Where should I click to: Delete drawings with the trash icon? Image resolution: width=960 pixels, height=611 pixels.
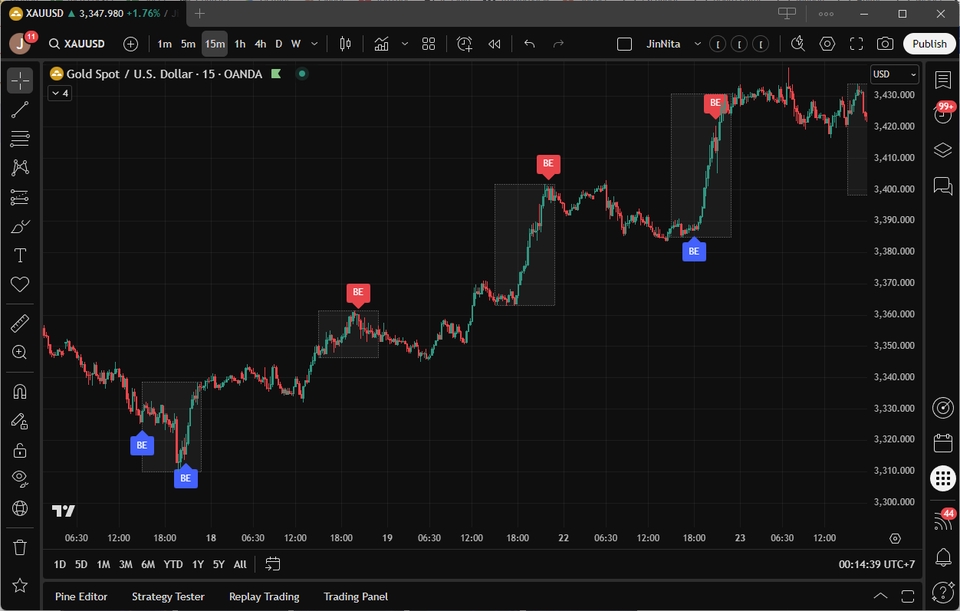(x=20, y=547)
